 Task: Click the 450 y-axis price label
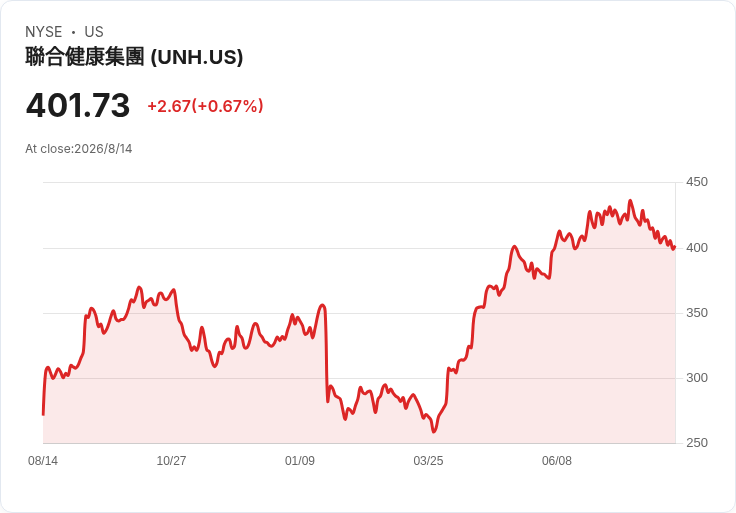coord(697,182)
